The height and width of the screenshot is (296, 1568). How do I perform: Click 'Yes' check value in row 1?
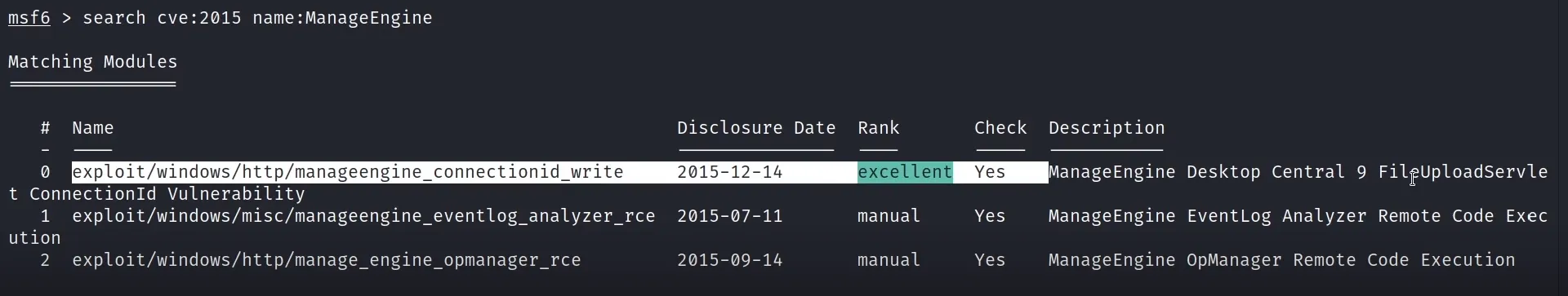click(990, 216)
